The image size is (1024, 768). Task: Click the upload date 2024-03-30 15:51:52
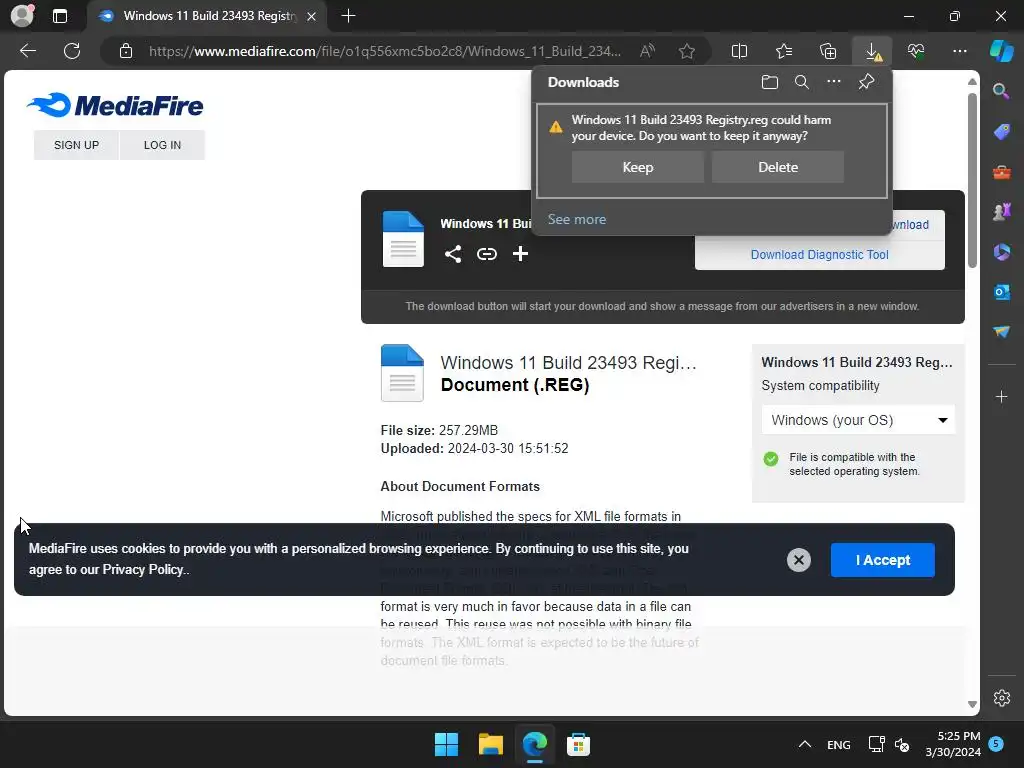click(507, 449)
